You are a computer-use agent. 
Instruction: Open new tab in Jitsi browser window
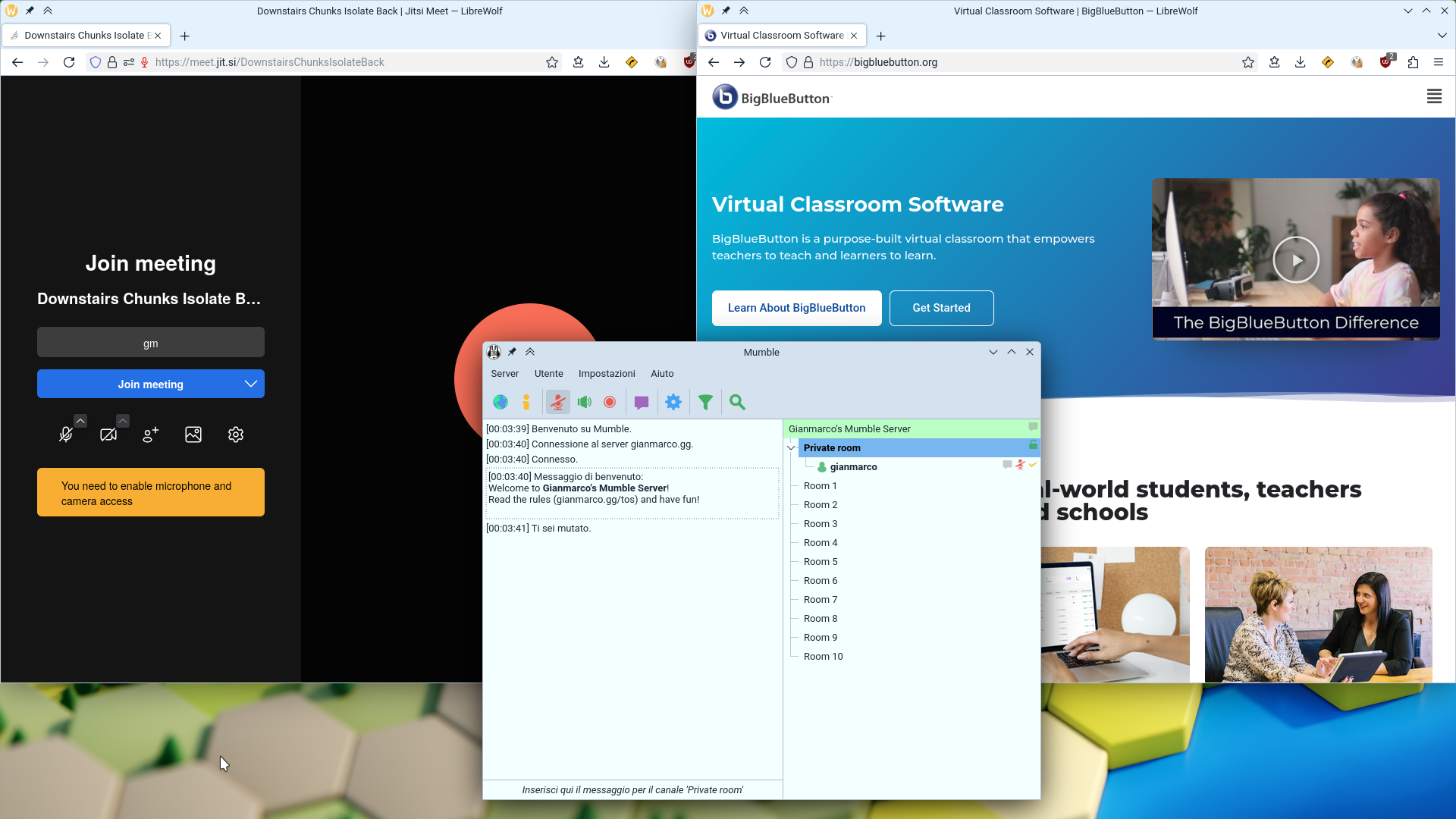[184, 36]
